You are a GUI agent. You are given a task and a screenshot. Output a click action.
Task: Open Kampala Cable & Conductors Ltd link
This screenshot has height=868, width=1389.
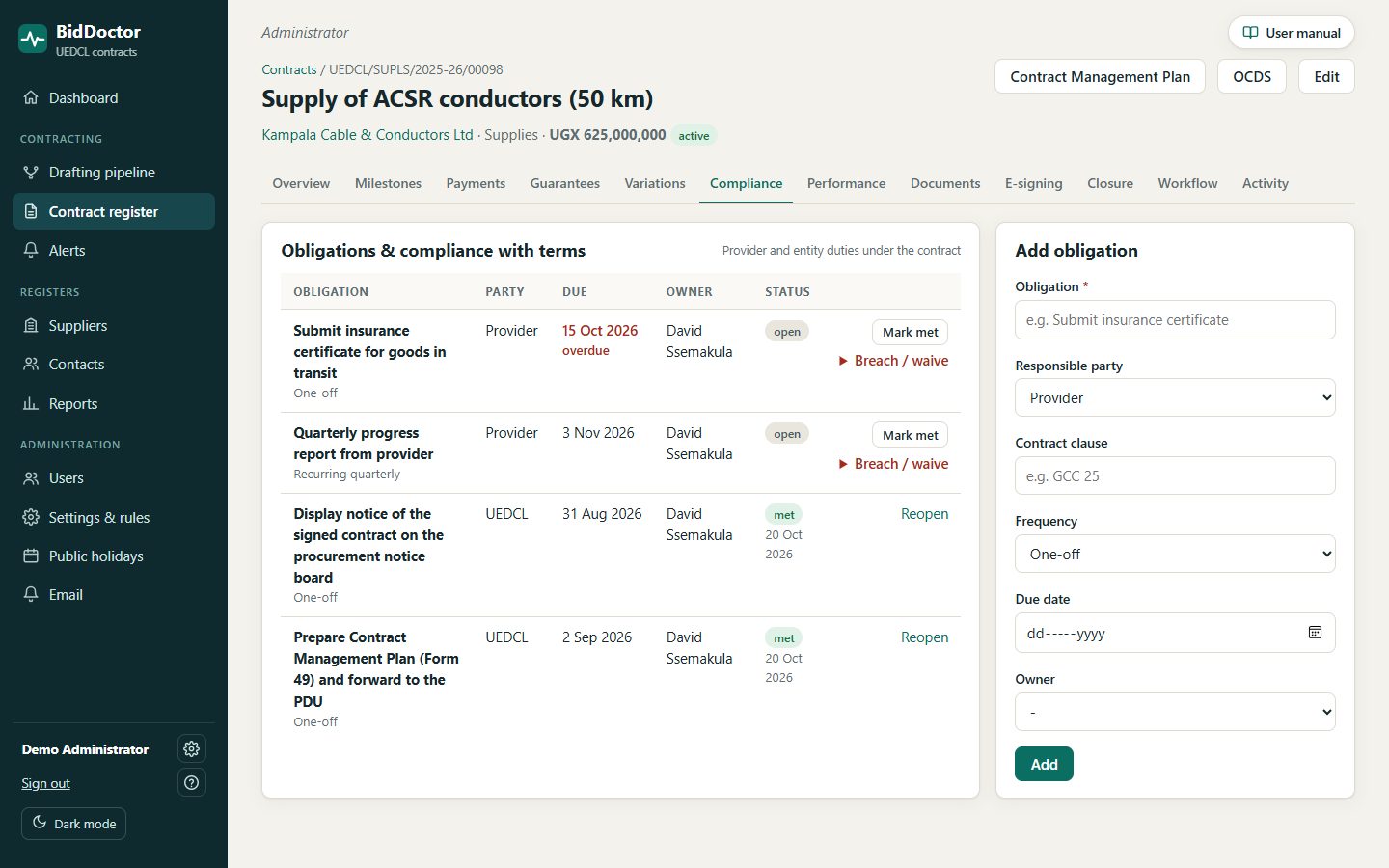368,135
